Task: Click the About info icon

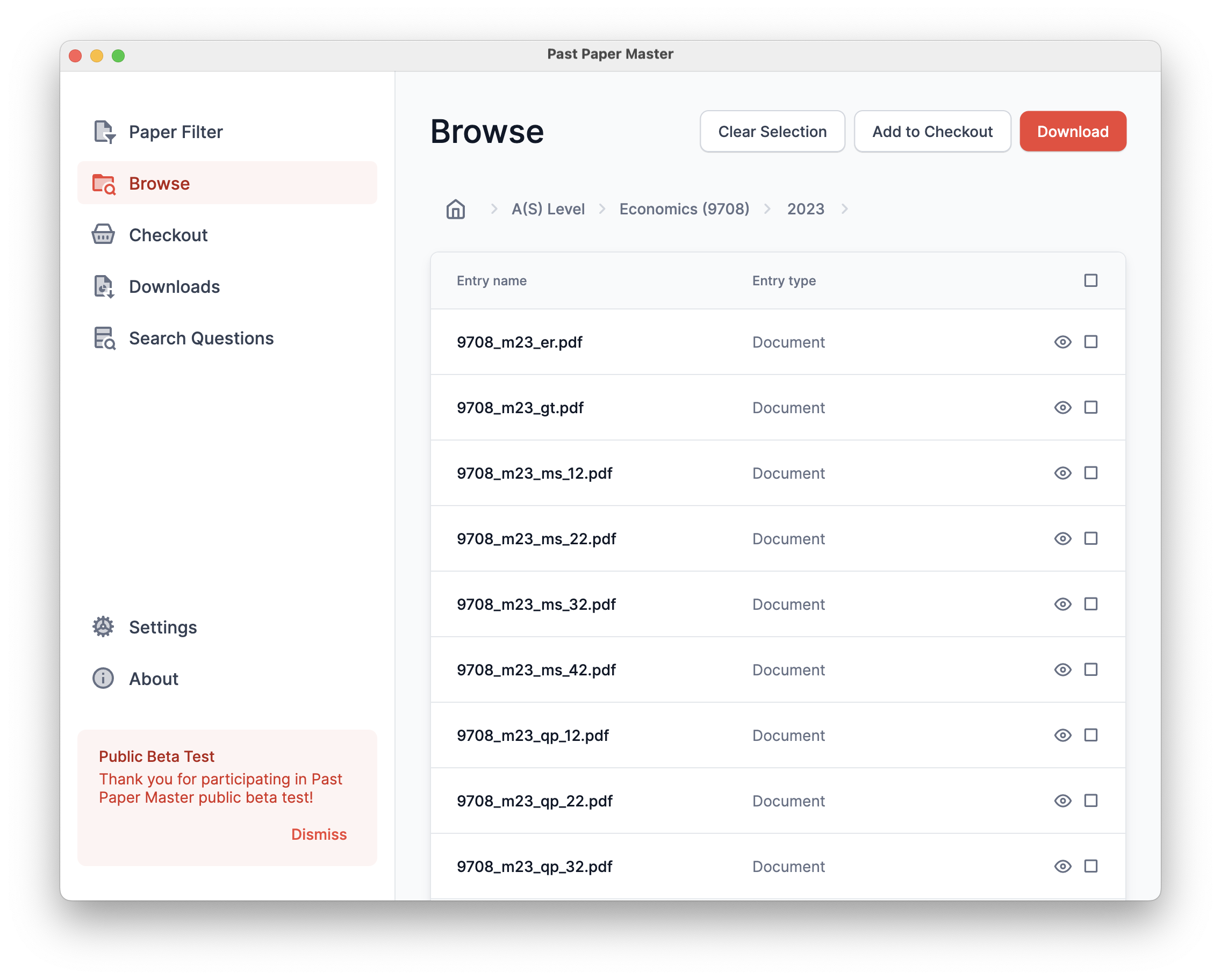Action: coord(103,678)
